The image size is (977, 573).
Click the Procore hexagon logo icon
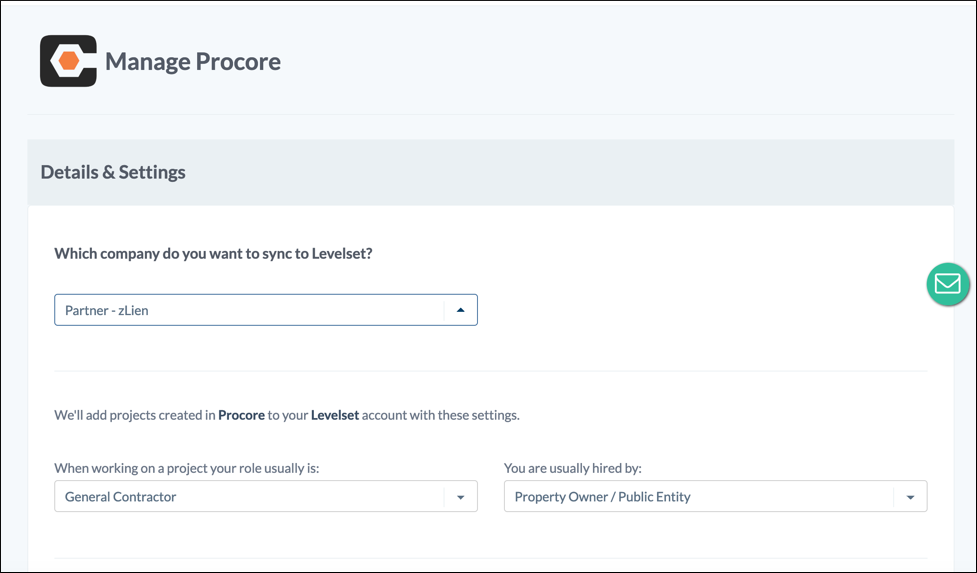click(x=69, y=61)
